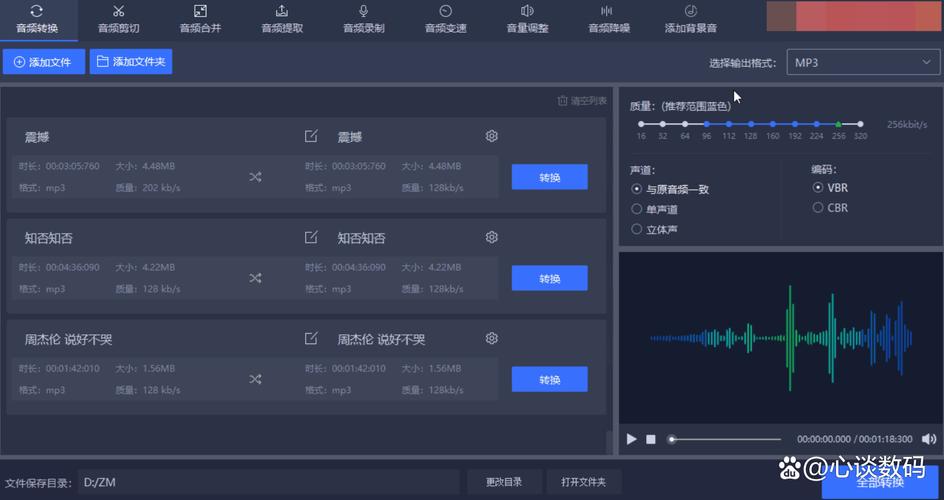Set quality slider to 224 kbit/s
The height and width of the screenshot is (500, 944).
(x=816, y=124)
